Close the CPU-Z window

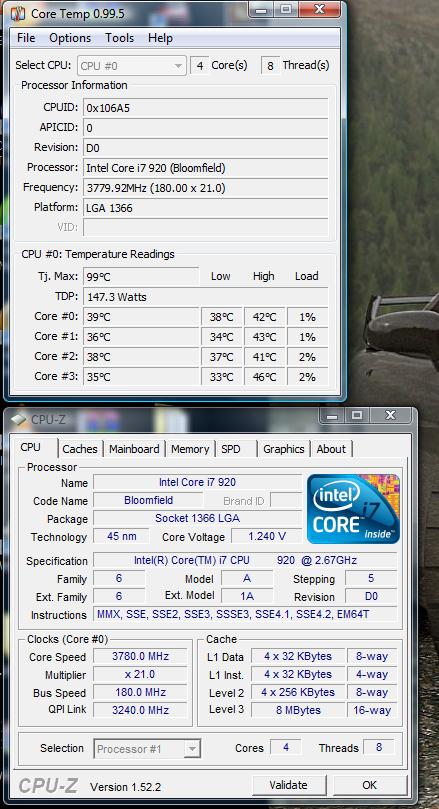[x=391, y=415]
